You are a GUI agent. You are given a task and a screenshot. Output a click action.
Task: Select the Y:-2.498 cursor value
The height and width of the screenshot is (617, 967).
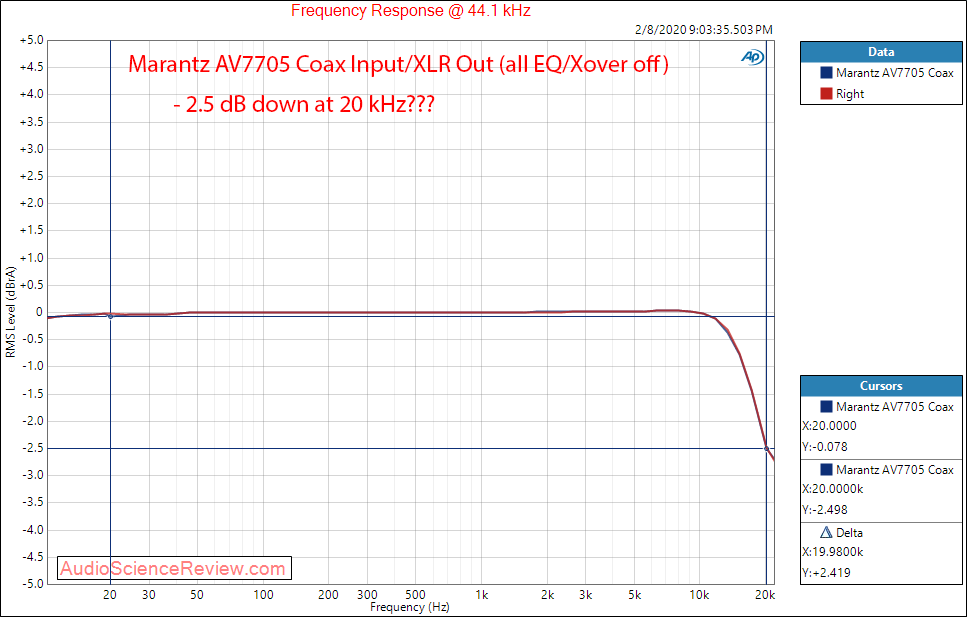click(x=825, y=510)
